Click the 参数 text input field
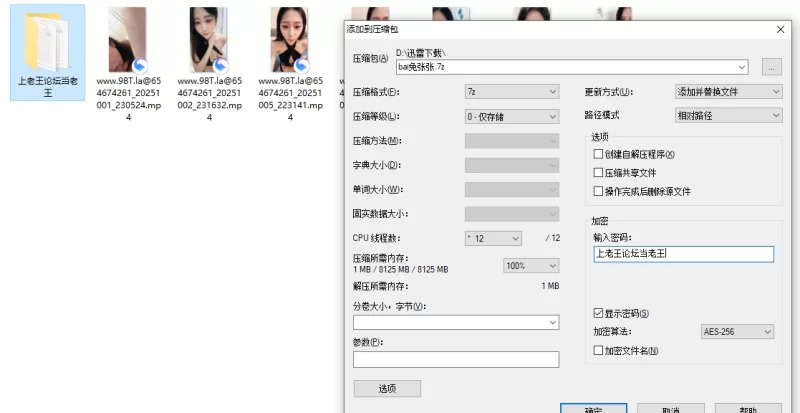This screenshot has width=800, height=413. coord(455,359)
